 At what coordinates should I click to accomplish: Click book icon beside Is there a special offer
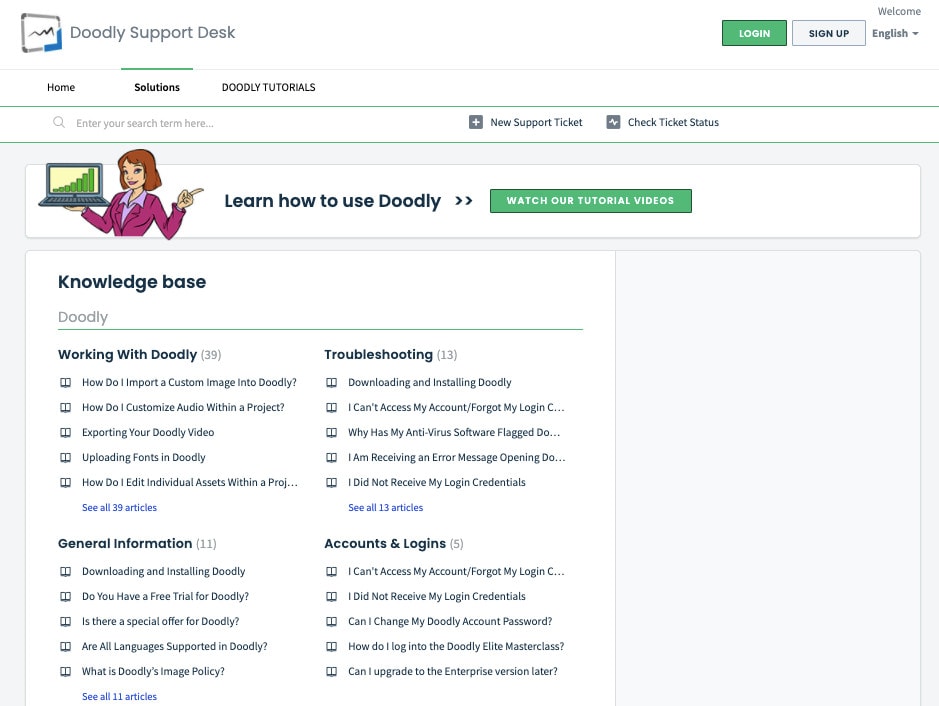[x=65, y=622]
